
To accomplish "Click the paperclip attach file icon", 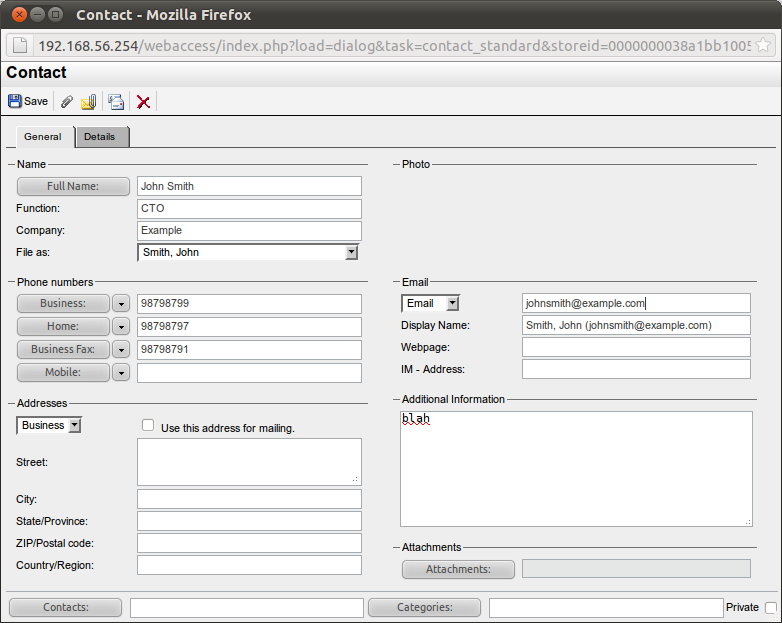I will tap(67, 101).
